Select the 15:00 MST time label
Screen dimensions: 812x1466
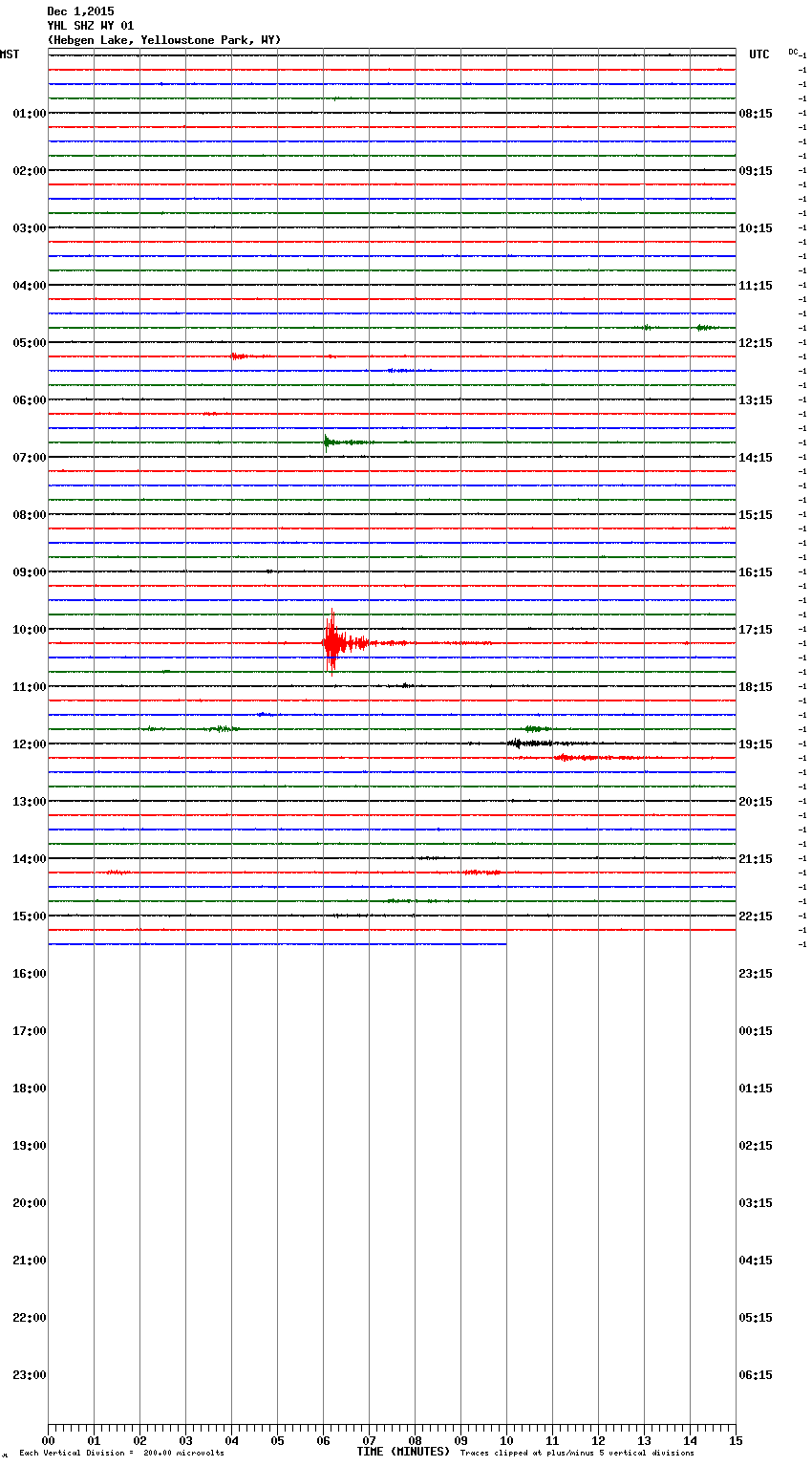click(x=30, y=916)
